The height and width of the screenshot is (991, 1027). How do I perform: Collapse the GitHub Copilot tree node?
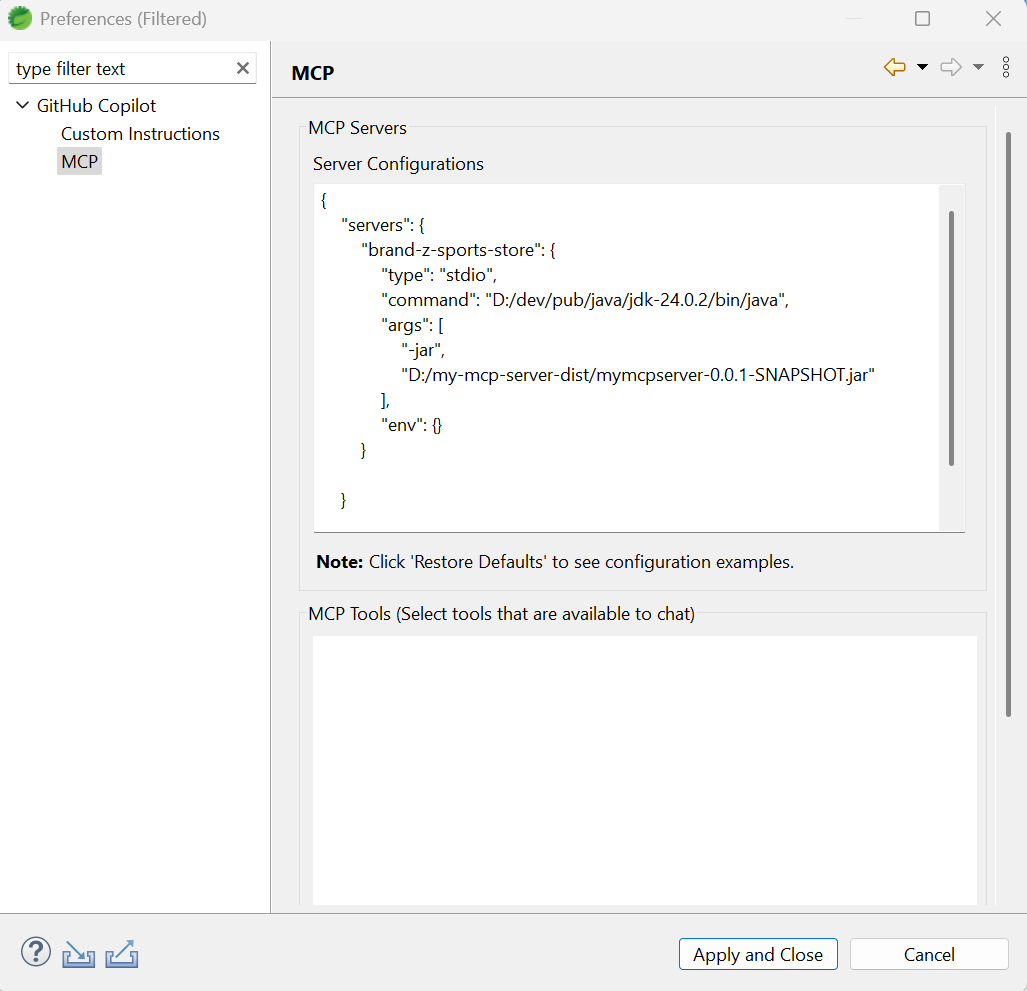pyautogui.click(x=22, y=105)
